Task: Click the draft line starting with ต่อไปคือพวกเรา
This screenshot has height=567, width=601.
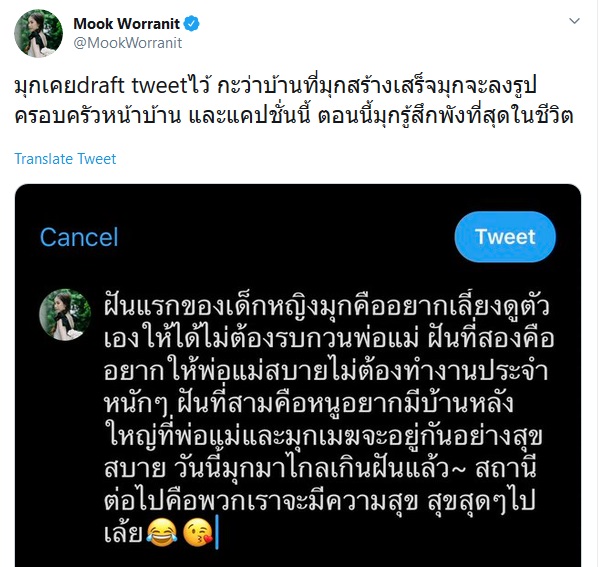Action: pos(319,500)
